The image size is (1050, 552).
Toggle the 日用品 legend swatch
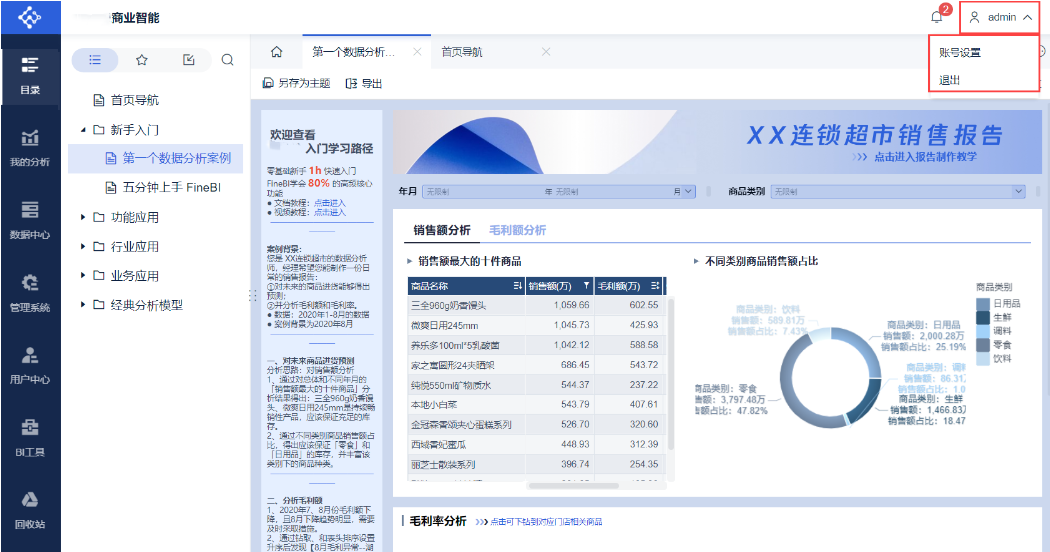point(982,303)
